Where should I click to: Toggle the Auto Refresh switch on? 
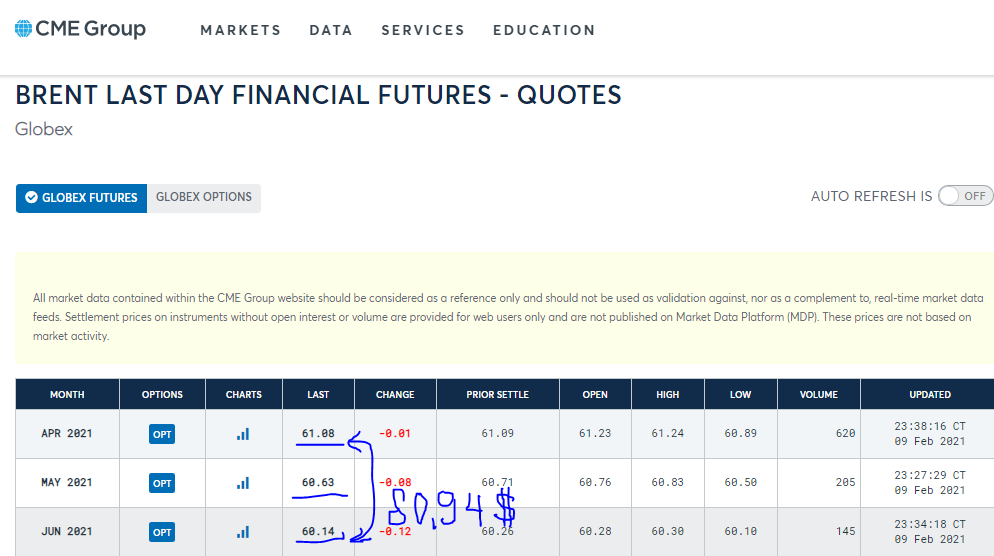pos(965,196)
